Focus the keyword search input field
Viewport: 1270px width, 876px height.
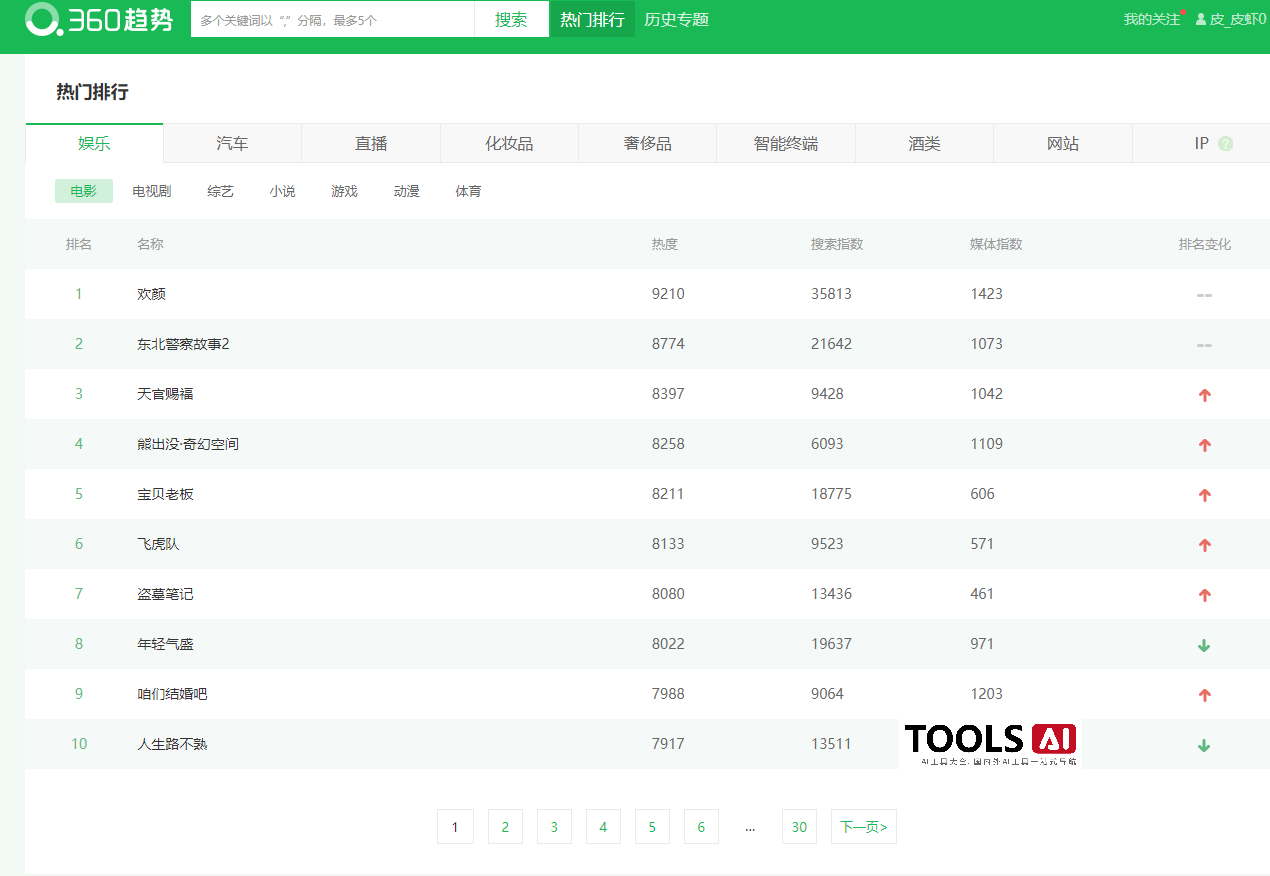(x=332, y=20)
